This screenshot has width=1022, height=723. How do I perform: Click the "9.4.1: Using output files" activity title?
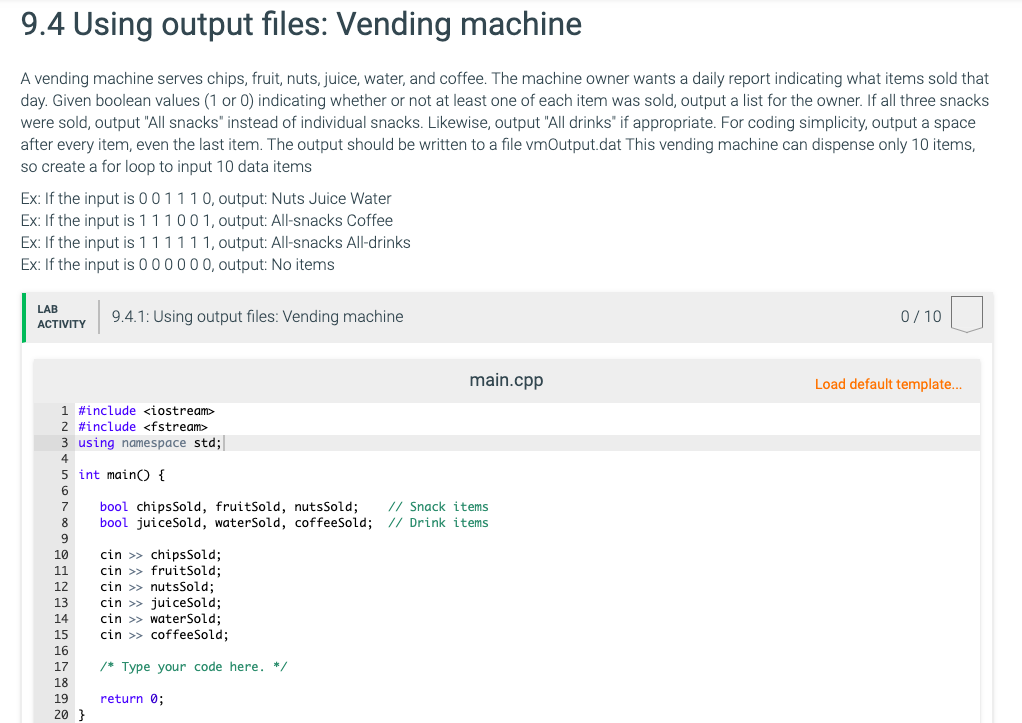coord(256,316)
